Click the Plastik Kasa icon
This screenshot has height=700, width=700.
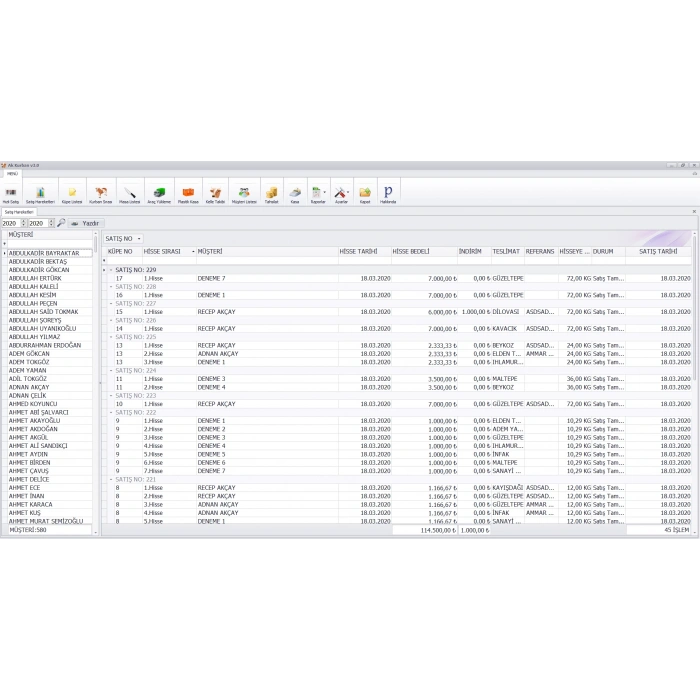[x=187, y=192]
